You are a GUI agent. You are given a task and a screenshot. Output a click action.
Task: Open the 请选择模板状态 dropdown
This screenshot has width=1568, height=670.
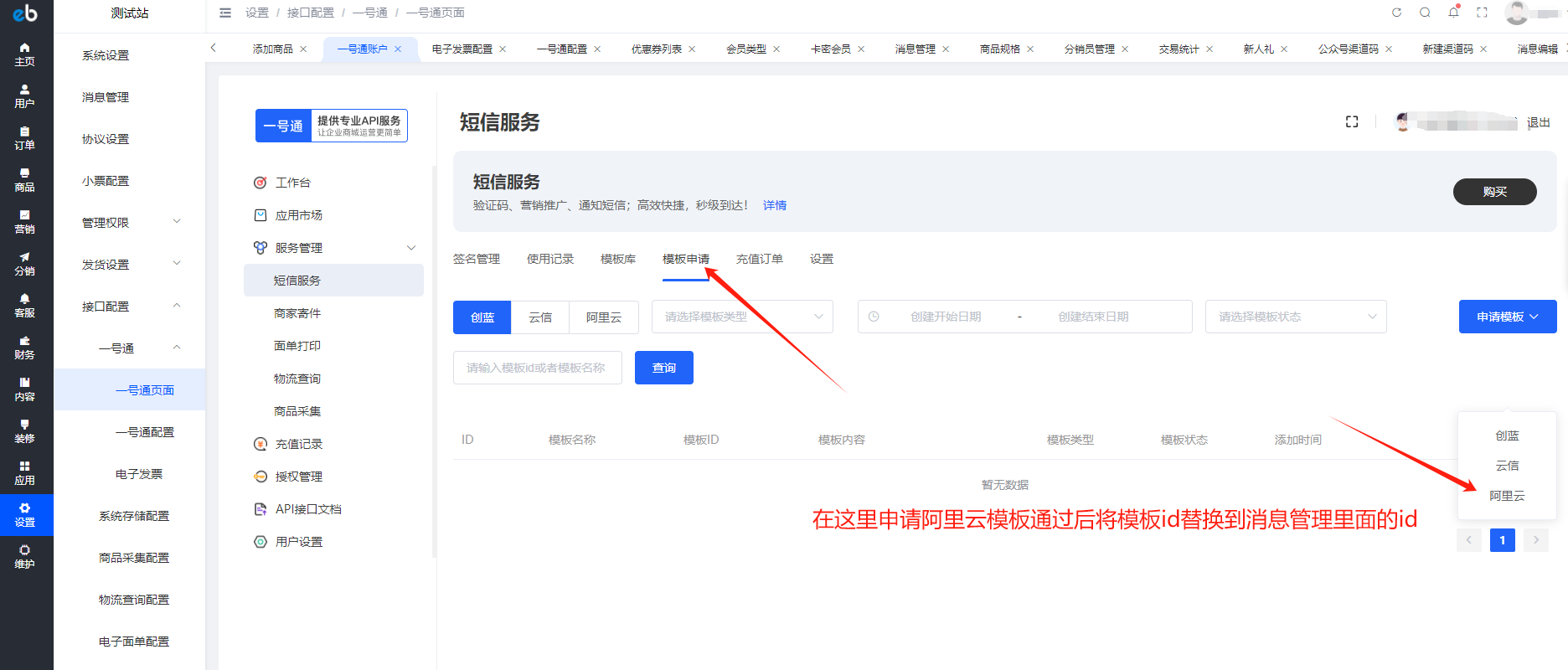tap(1295, 317)
